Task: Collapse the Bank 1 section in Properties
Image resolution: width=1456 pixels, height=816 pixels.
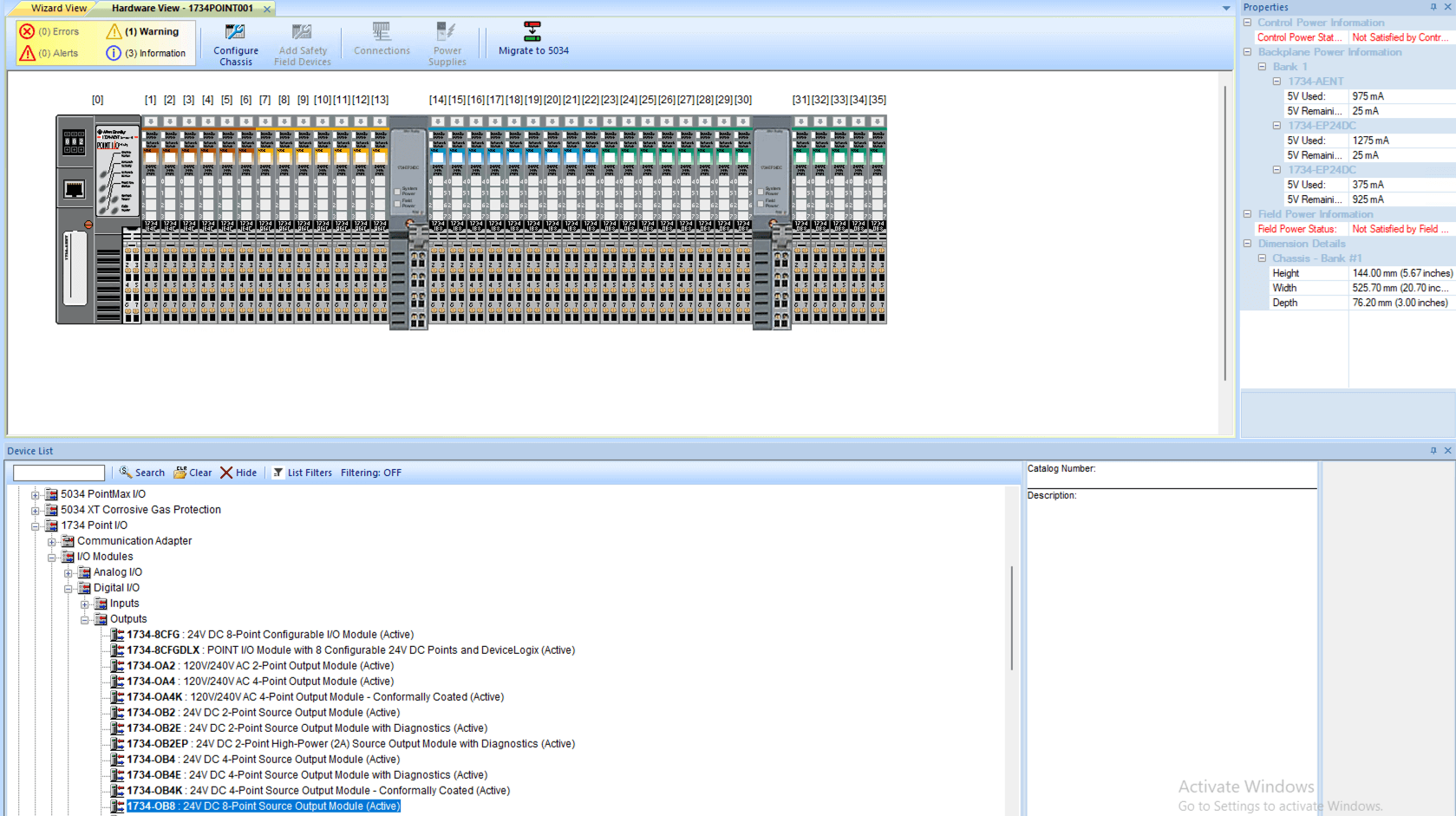Action: pyautogui.click(x=1263, y=66)
